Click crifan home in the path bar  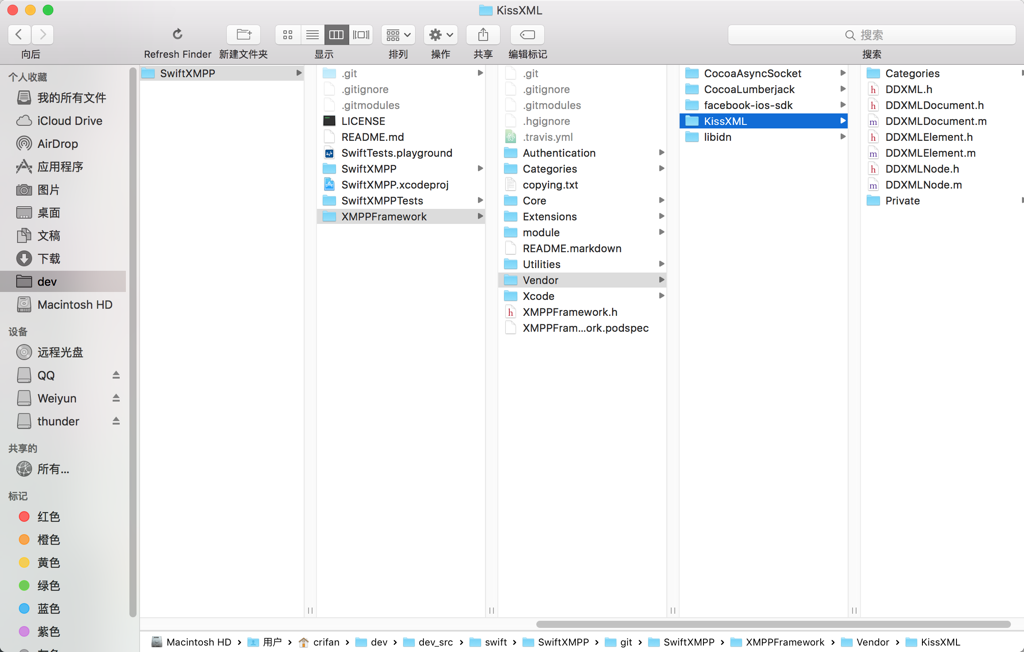[x=319, y=642]
